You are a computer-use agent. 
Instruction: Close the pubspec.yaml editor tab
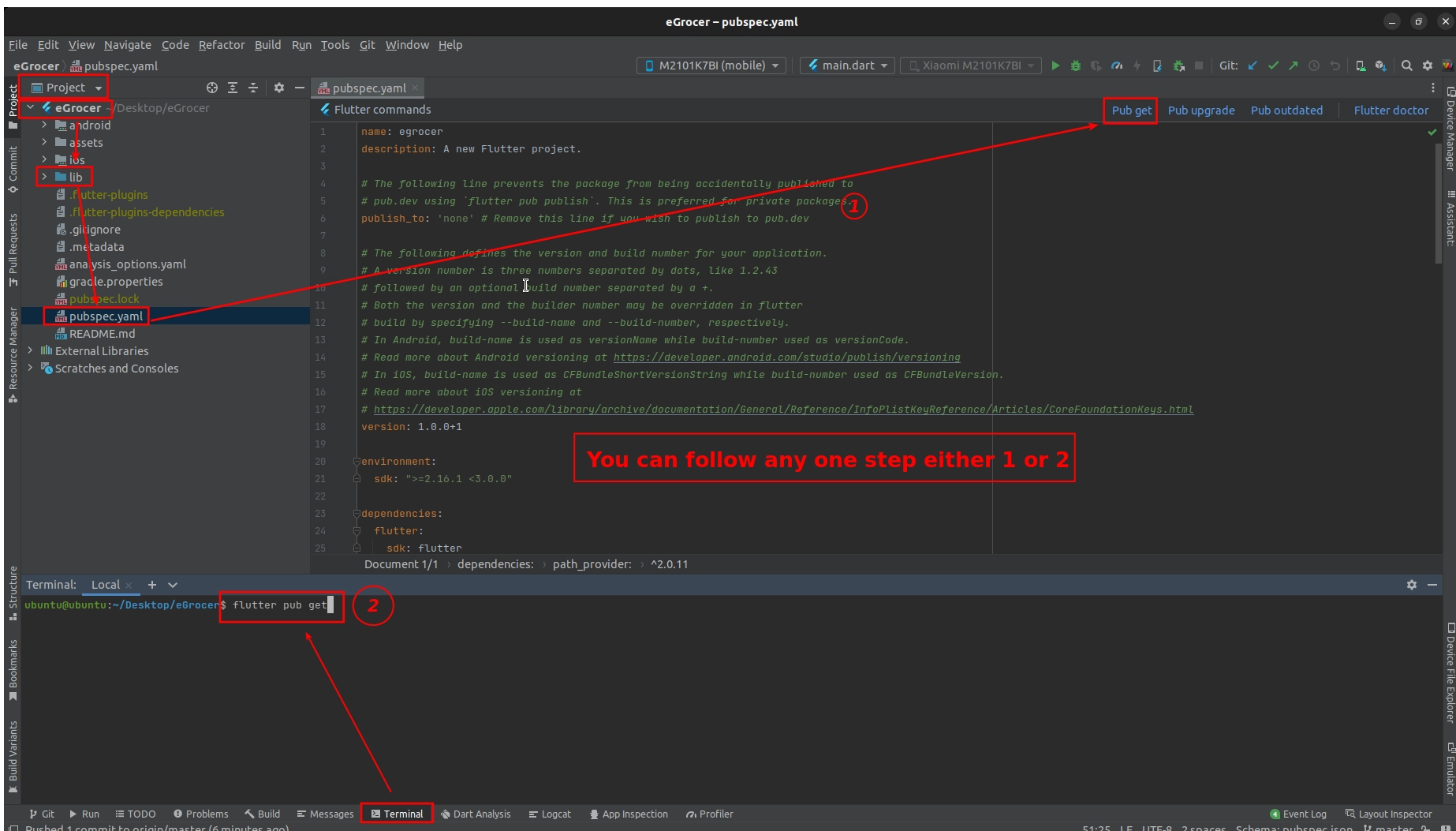[415, 88]
